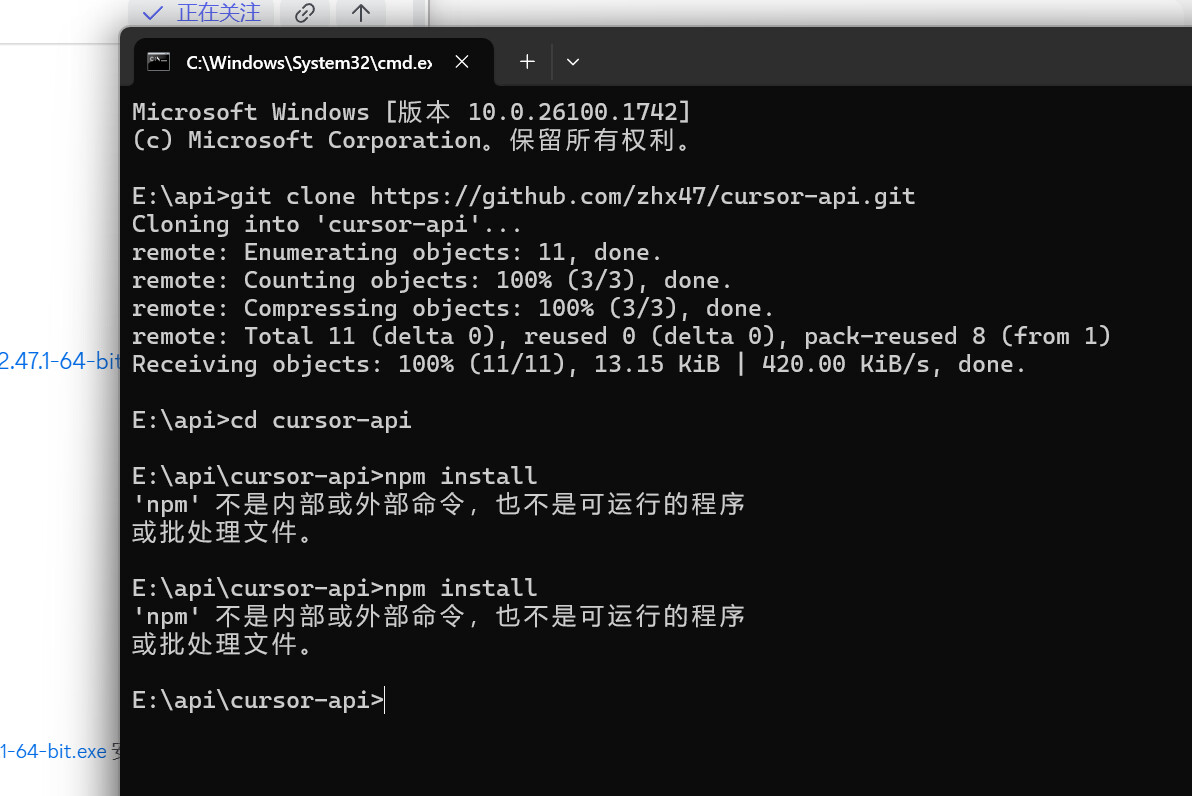The height and width of the screenshot is (796, 1192).
Task: Click the "Cloning into 'cursor-api'" output line
Action: click(x=326, y=224)
